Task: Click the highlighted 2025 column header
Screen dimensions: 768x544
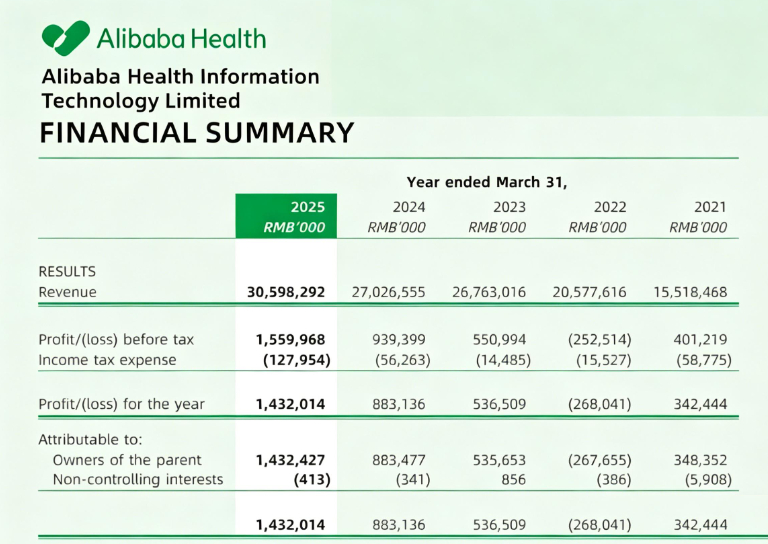Action: click(x=286, y=216)
